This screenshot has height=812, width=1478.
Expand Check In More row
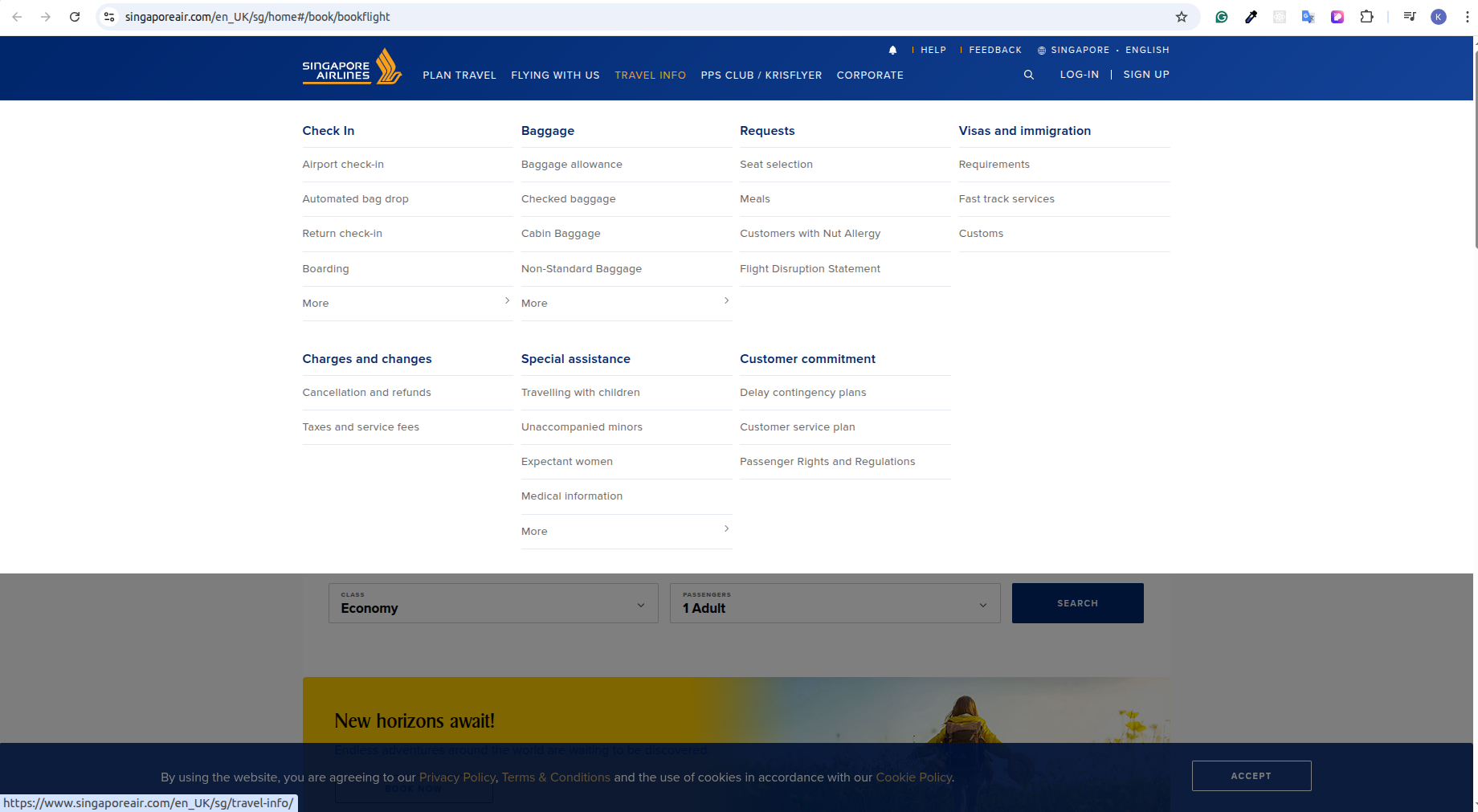point(407,304)
